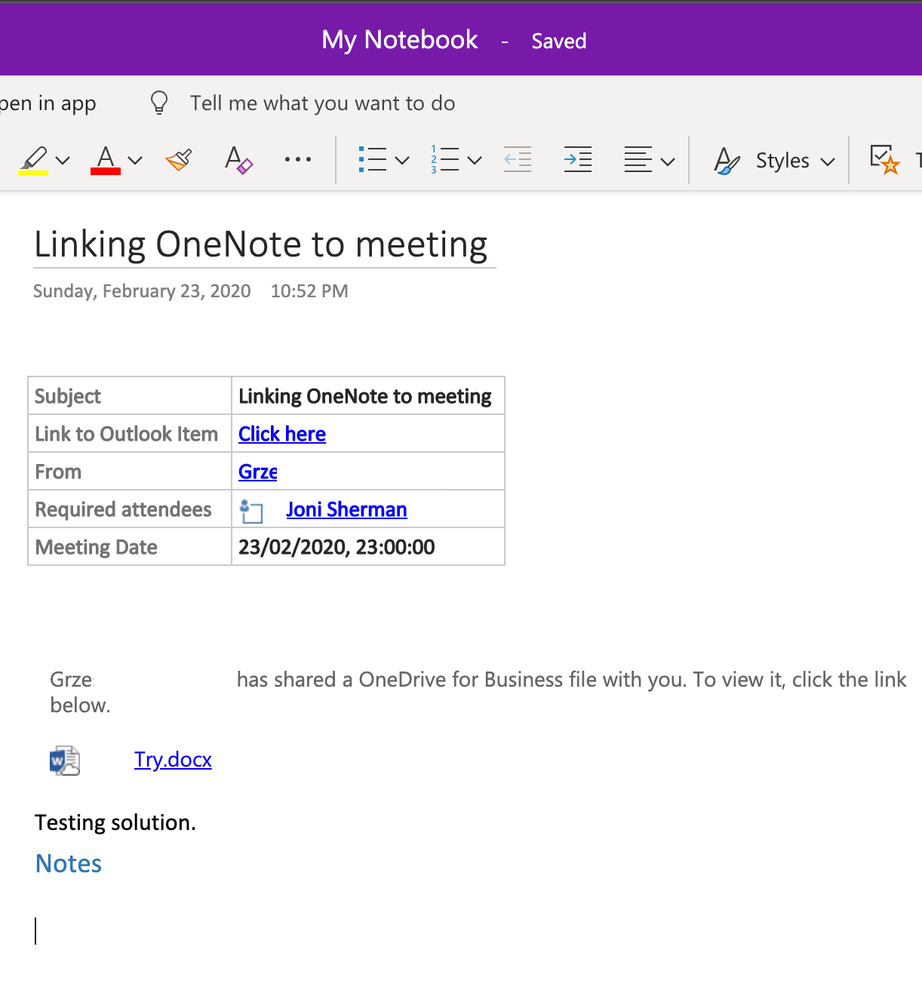The image size is (922, 999).
Task: Open the Click here Outlook link
Action: [282, 434]
